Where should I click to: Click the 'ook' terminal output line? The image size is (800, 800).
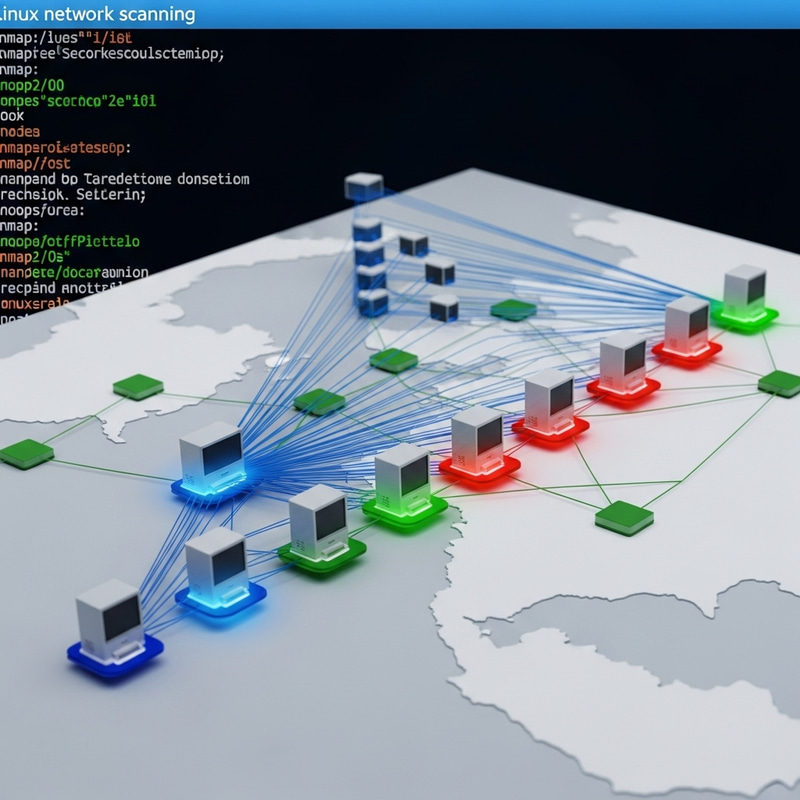13,116
